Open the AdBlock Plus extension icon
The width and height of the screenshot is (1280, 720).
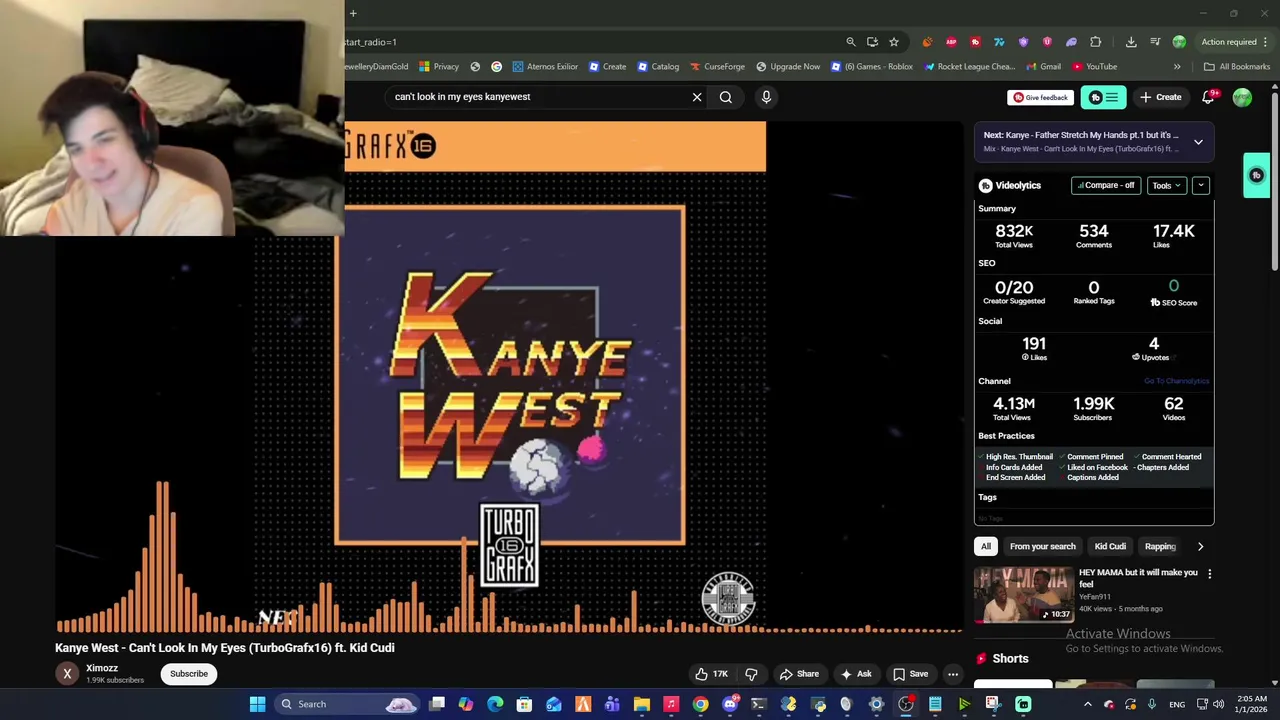951,42
